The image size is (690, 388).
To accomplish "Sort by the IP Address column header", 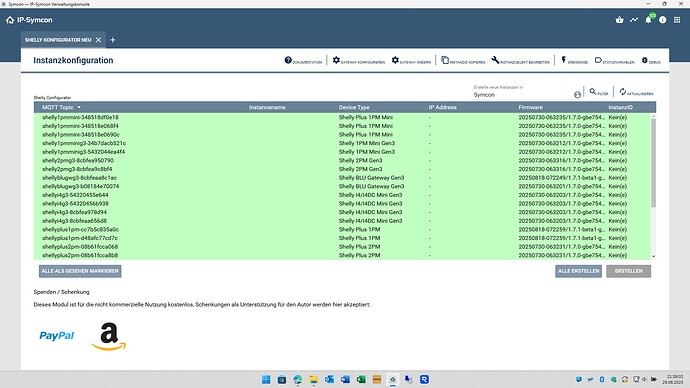I will [442, 107].
